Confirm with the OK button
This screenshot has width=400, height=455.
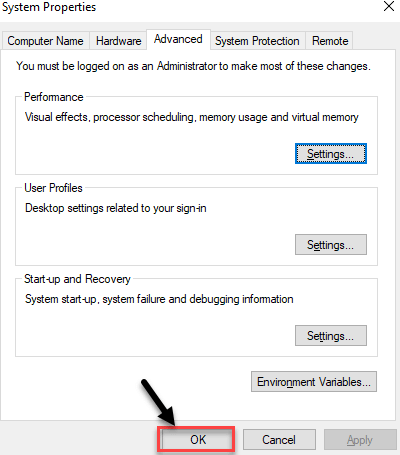[x=198, y=440]
